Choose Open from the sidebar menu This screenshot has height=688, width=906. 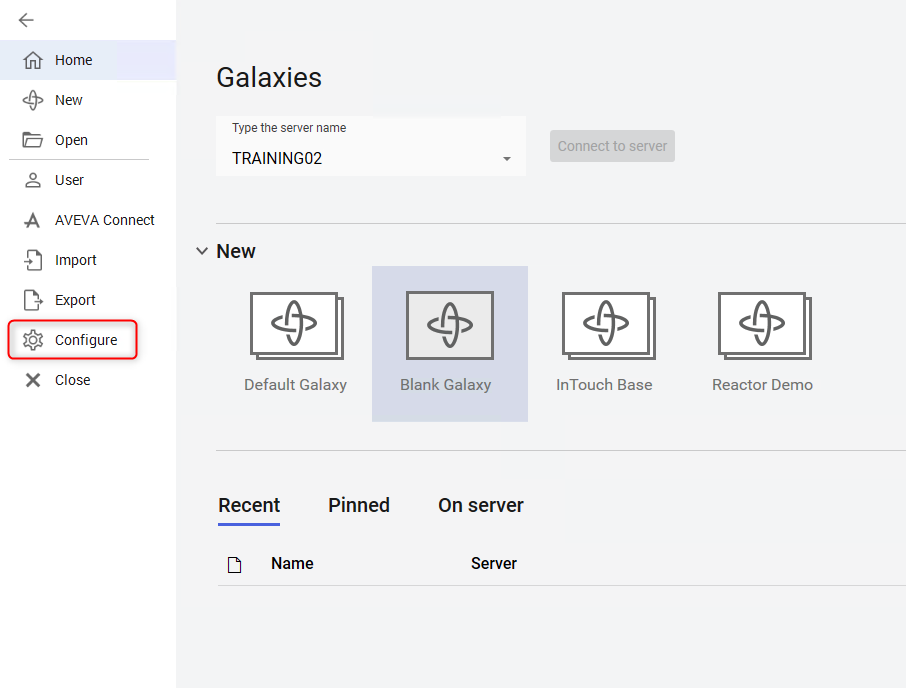click(88, 140)
